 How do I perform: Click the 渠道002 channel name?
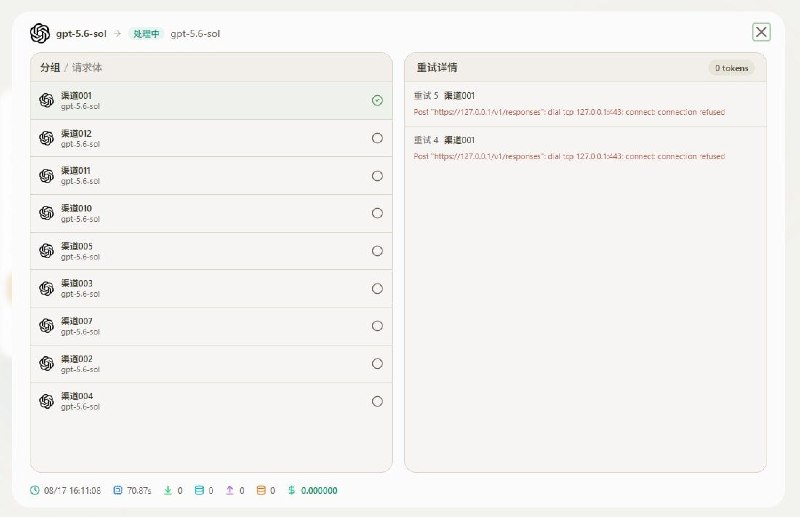tap(77, 359)
